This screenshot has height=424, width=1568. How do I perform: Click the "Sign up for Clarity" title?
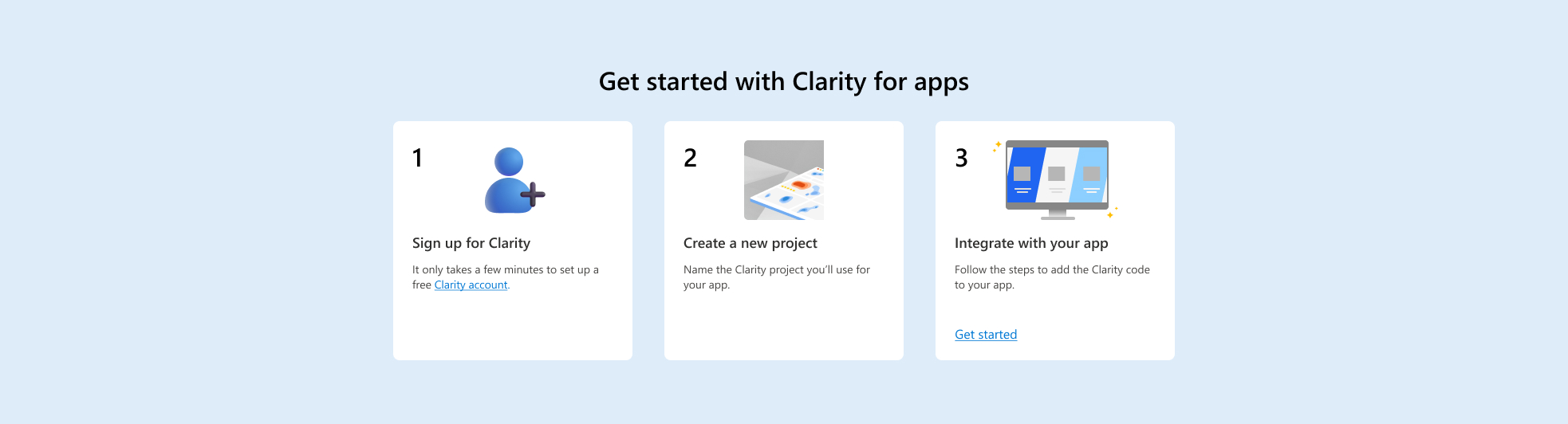pos(471,243)
